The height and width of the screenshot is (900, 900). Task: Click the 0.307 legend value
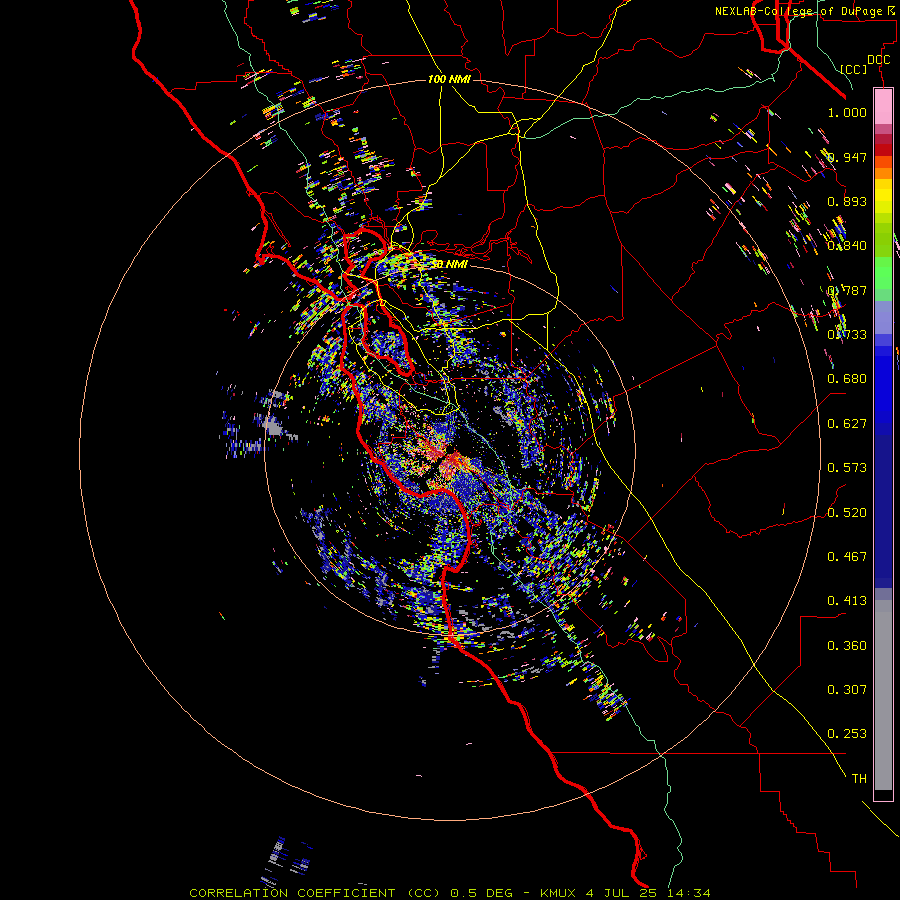click(x=847, y=690)
